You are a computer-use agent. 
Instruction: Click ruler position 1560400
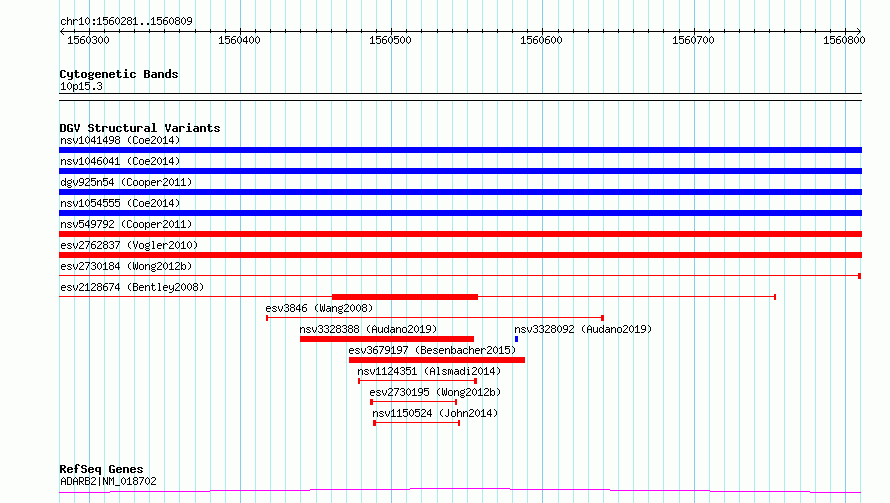tap(239, 40)
